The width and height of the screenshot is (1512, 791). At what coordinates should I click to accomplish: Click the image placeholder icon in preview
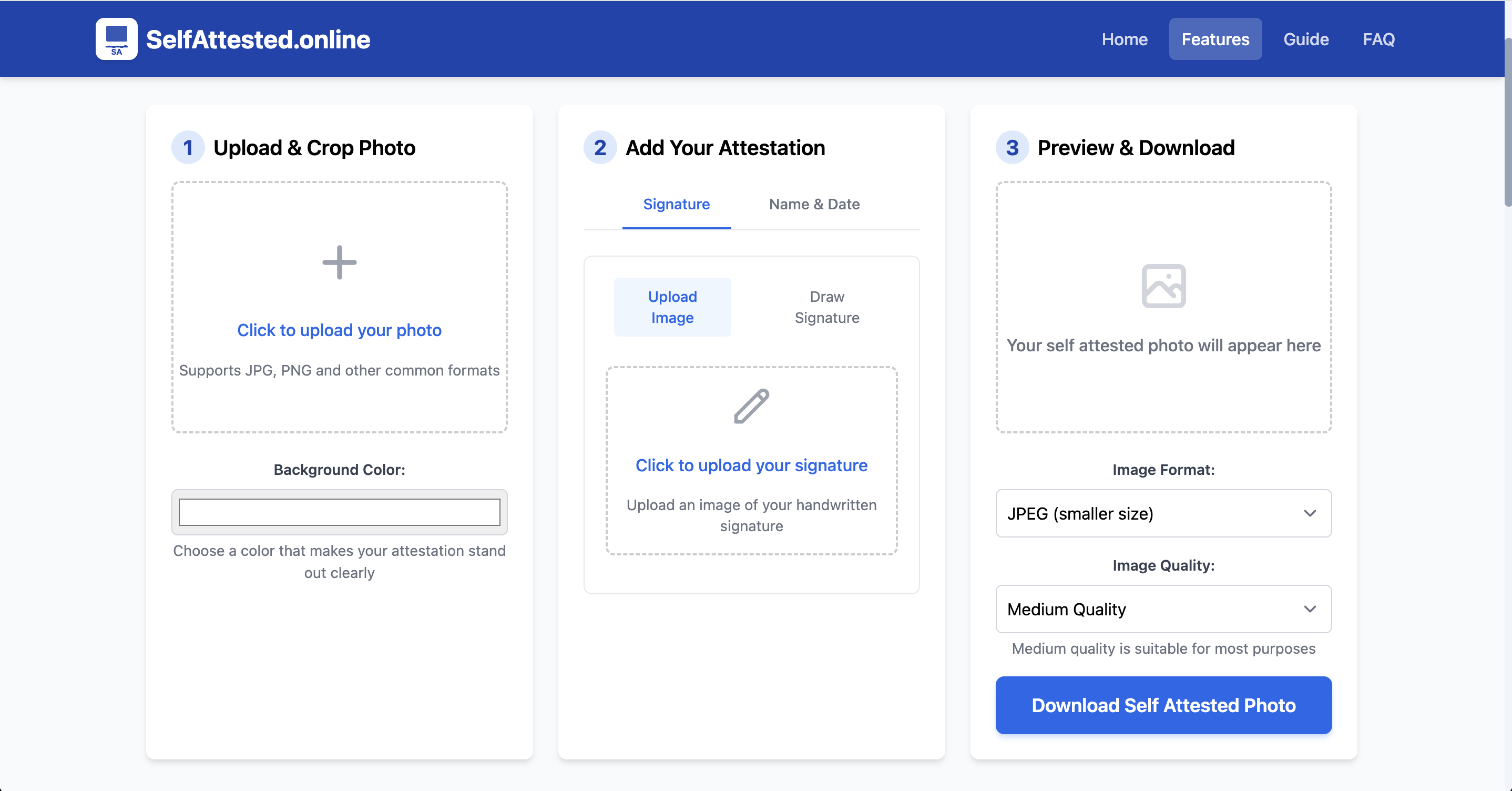1163,286
